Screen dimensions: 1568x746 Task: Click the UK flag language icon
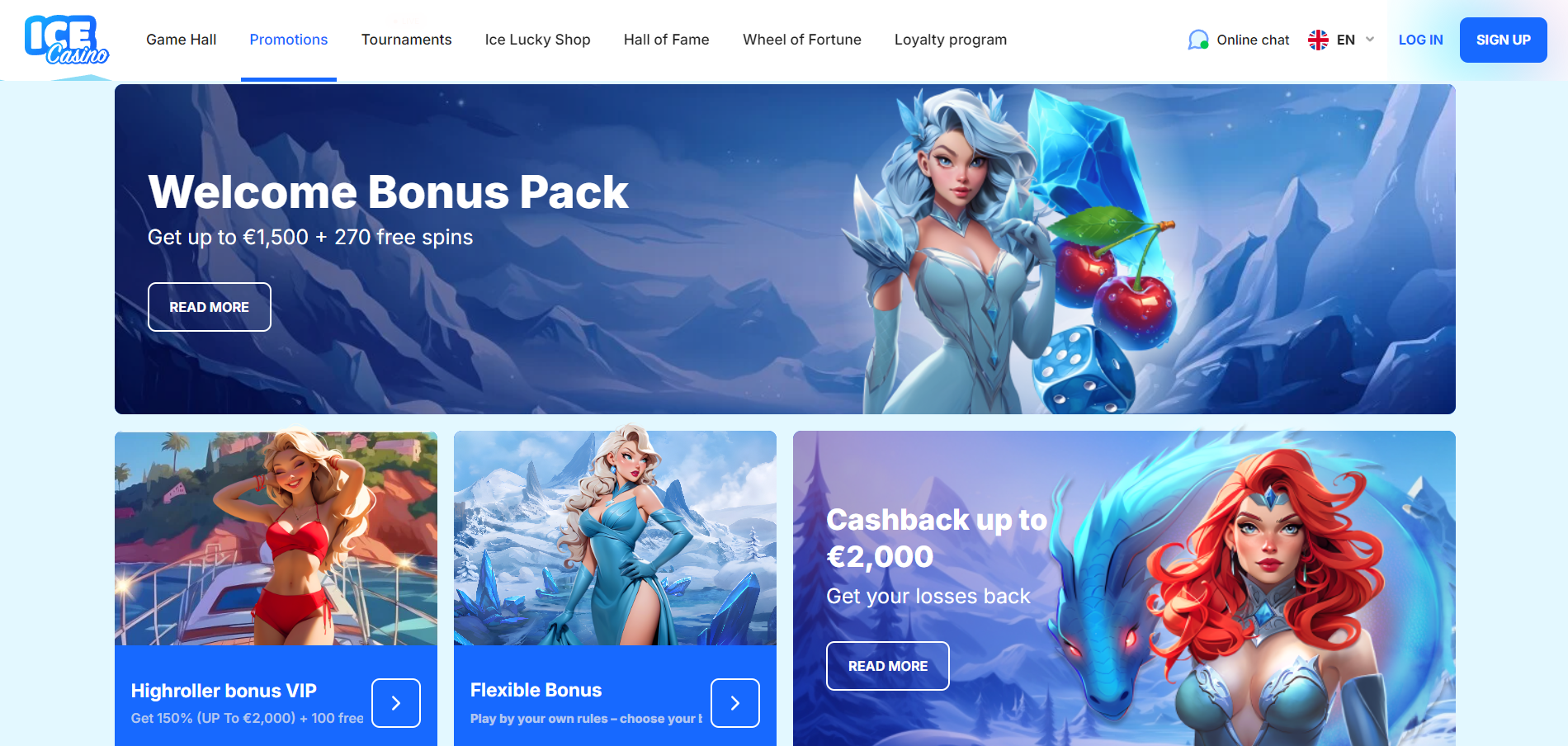point(1318,40)
